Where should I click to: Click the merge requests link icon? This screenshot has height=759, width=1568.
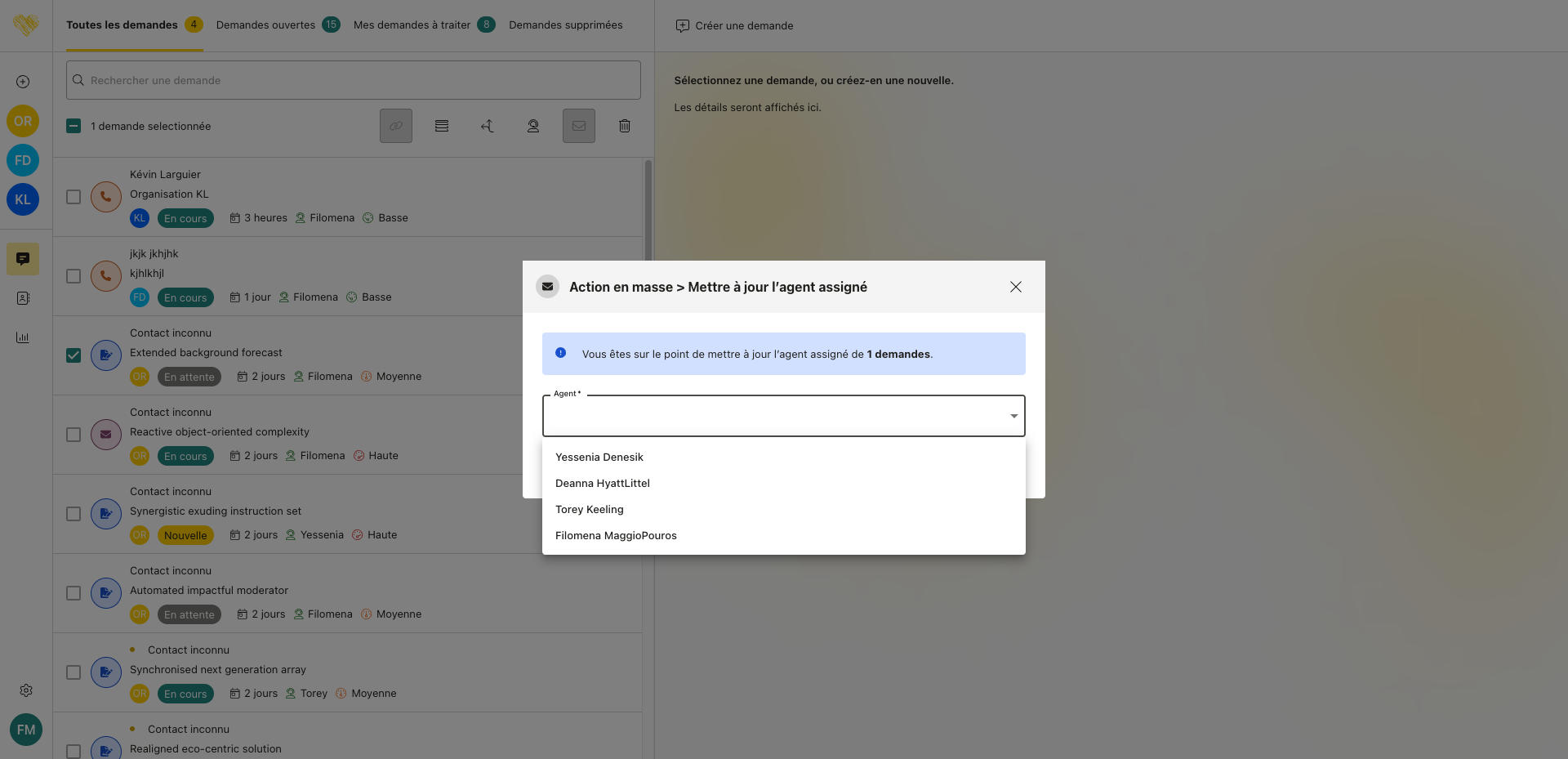tap(395, 126)
